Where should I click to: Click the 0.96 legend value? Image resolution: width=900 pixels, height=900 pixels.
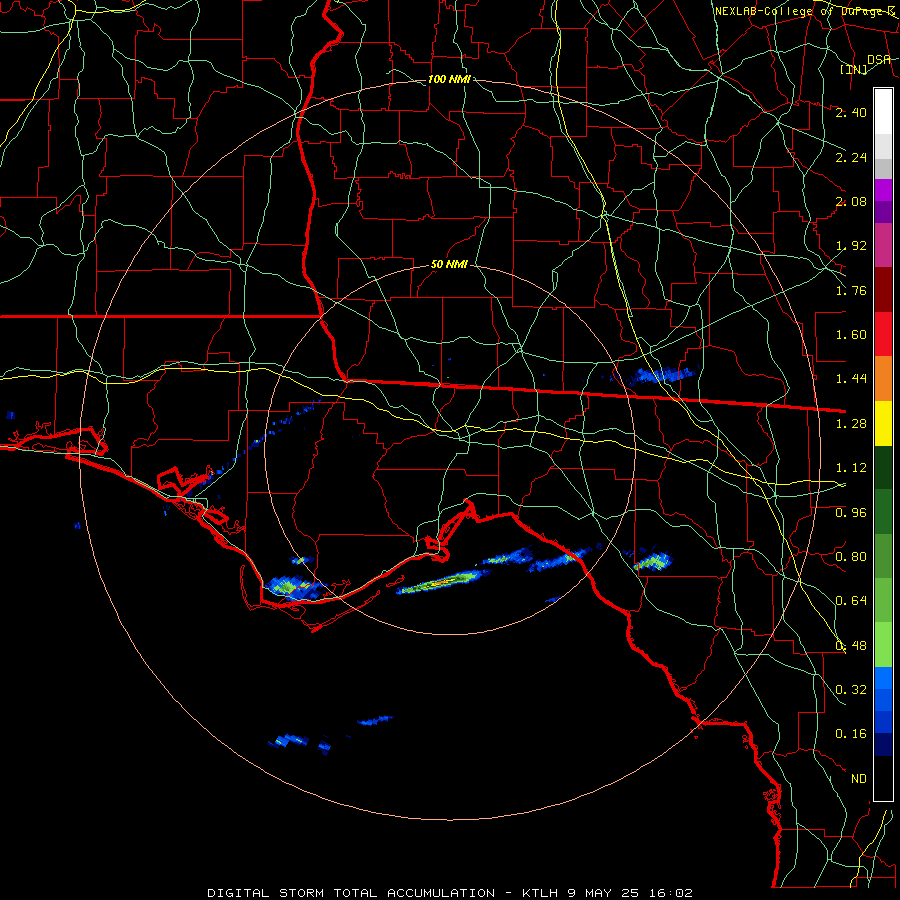[851, 512]
